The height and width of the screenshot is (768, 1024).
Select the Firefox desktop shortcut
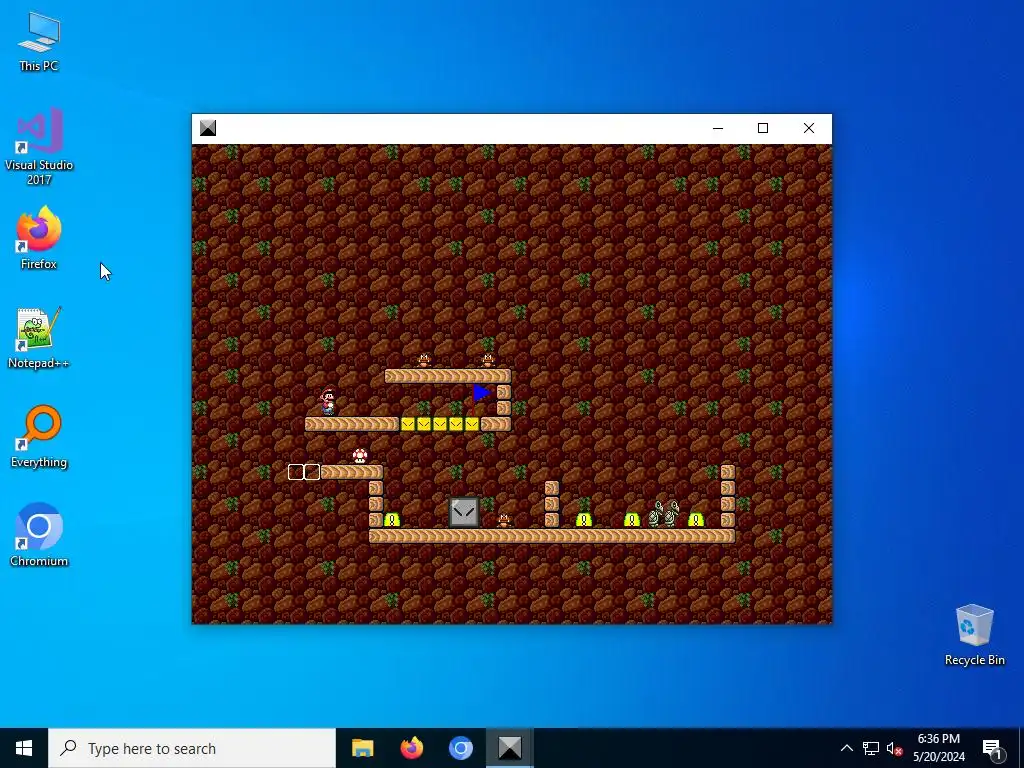click(39, 238)
